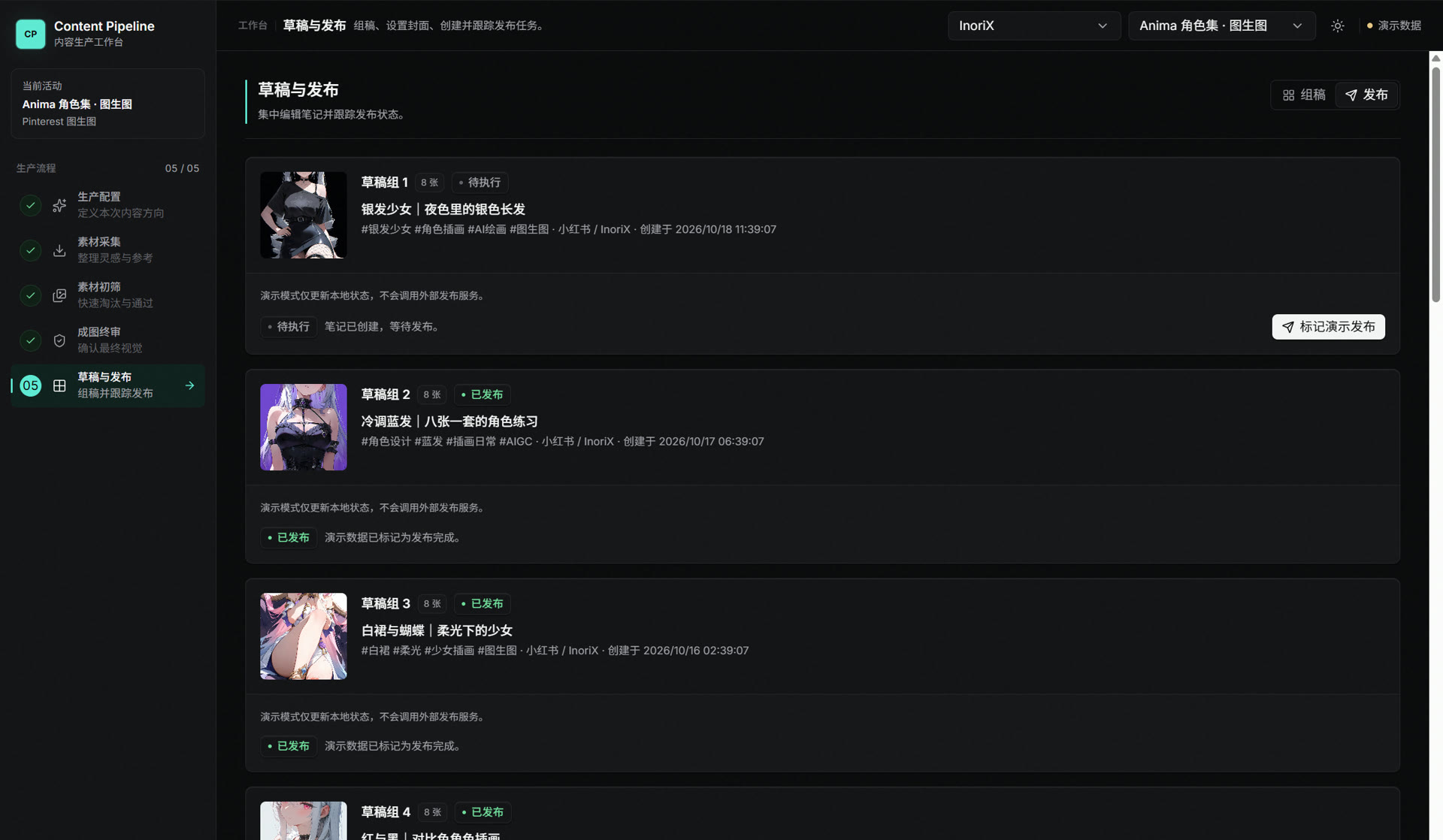Click the grid icon beside 草稿与发布
This screenshot has width=1443, height=840.
point(59,385)
